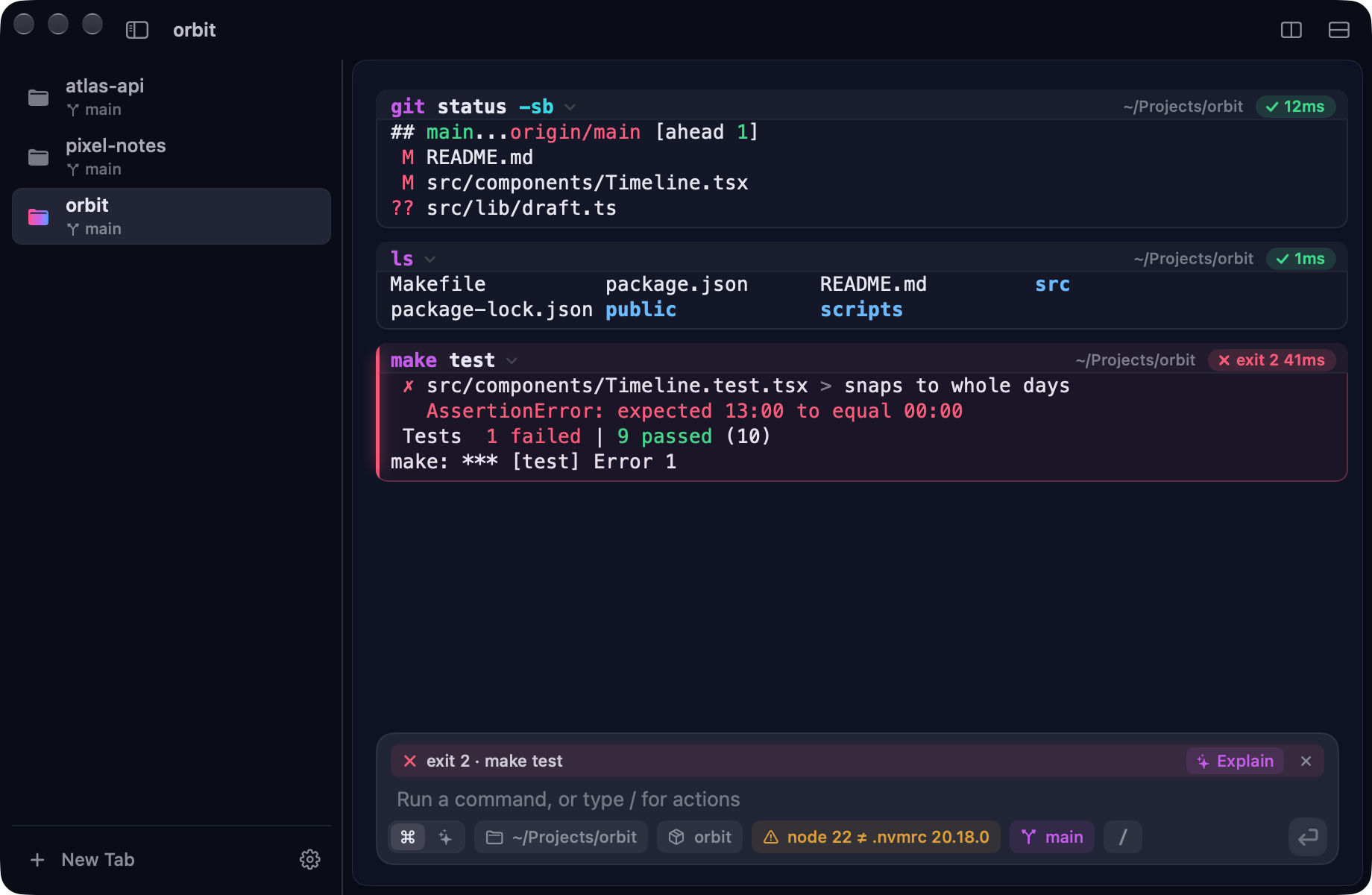Open settings gear in sidebar footer
Viewport: 1372px width, 895px height.
310,859
